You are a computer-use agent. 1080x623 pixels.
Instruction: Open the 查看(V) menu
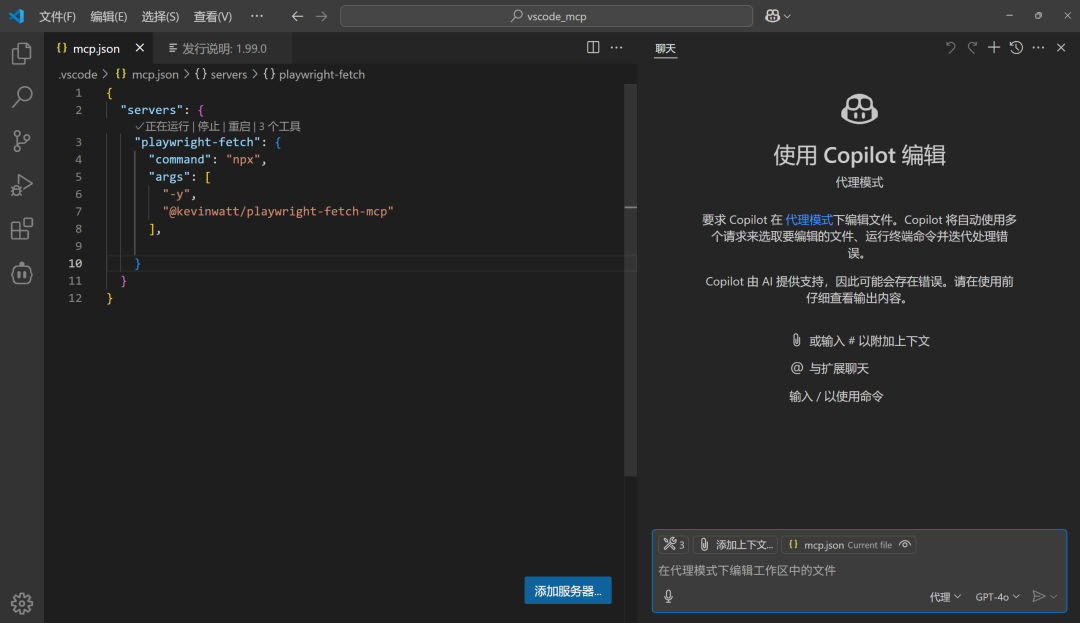pyautogui.click(x=213, y=16)
